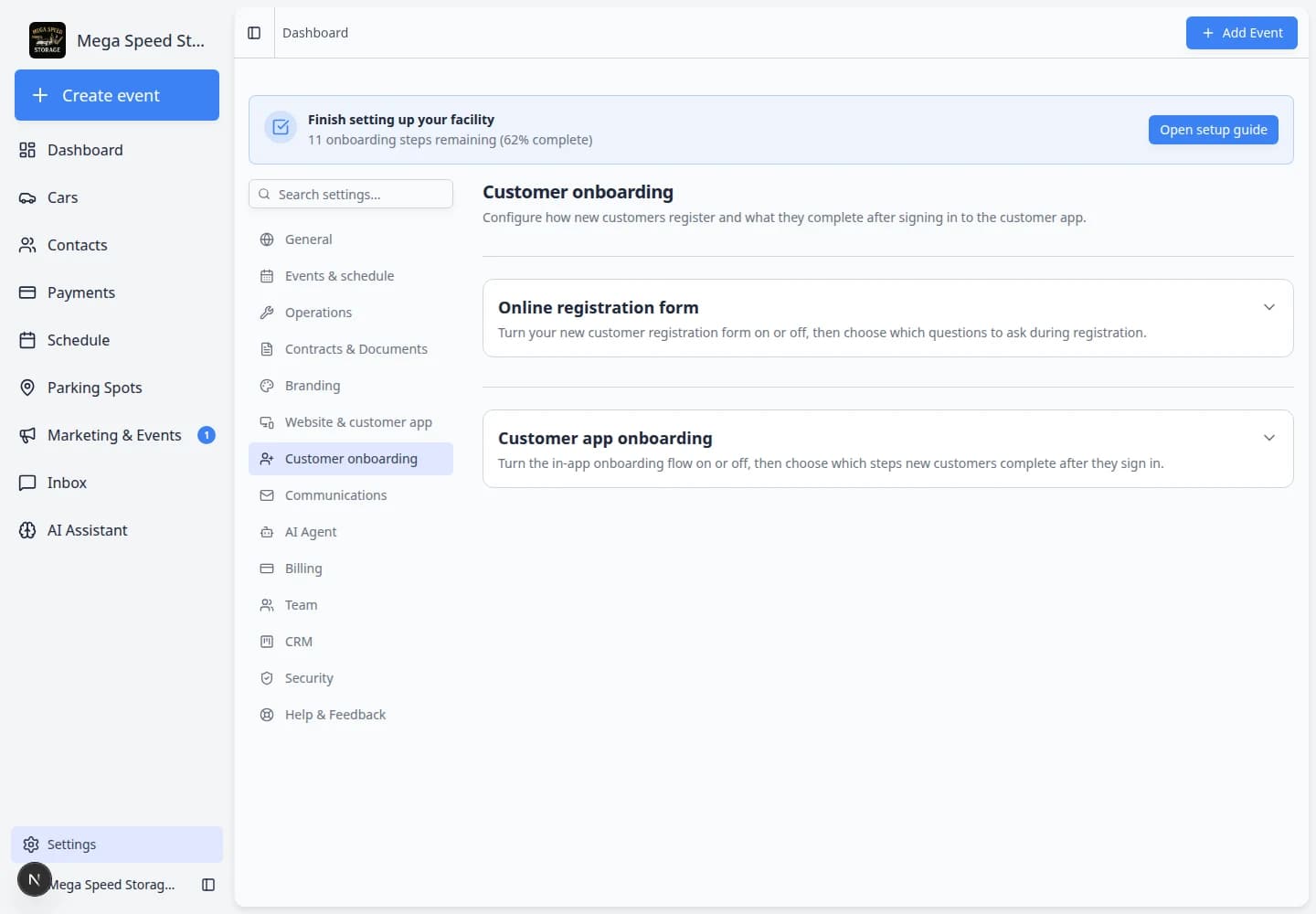Click the Website & customer app devices icon
This screenshot has width=1316, height=914.
267,422
